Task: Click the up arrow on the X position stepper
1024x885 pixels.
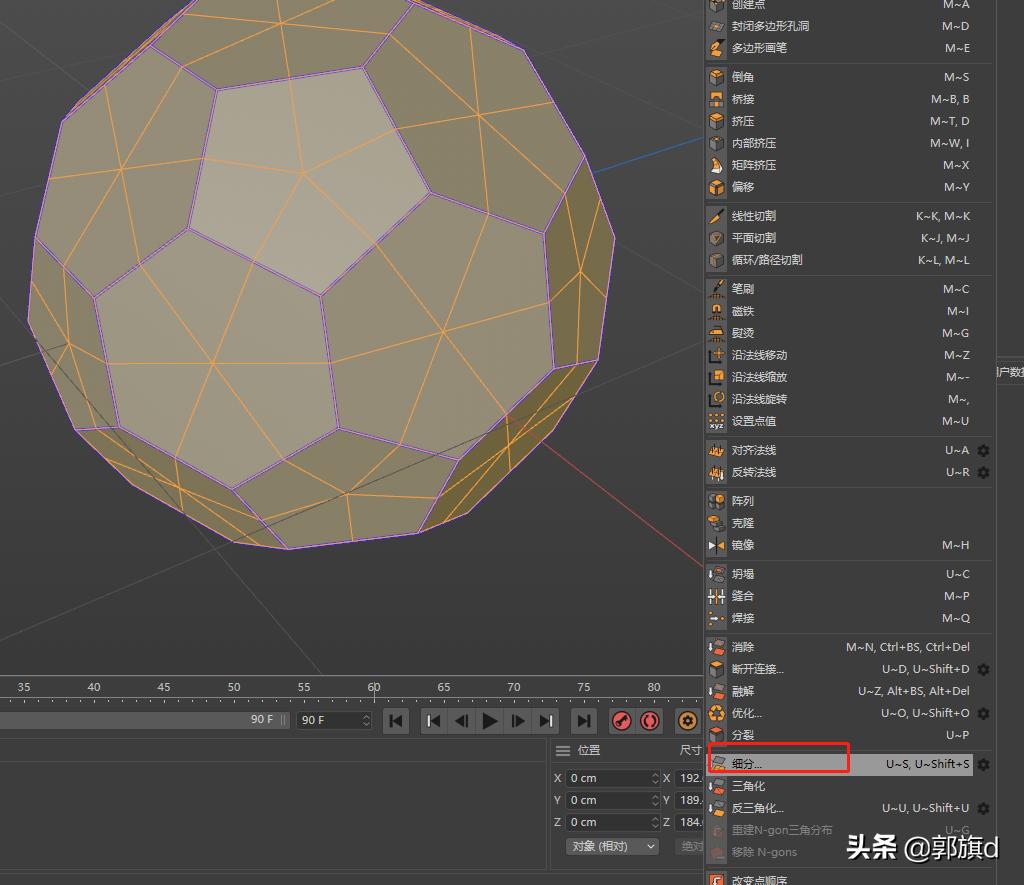Action: [656, 774]
